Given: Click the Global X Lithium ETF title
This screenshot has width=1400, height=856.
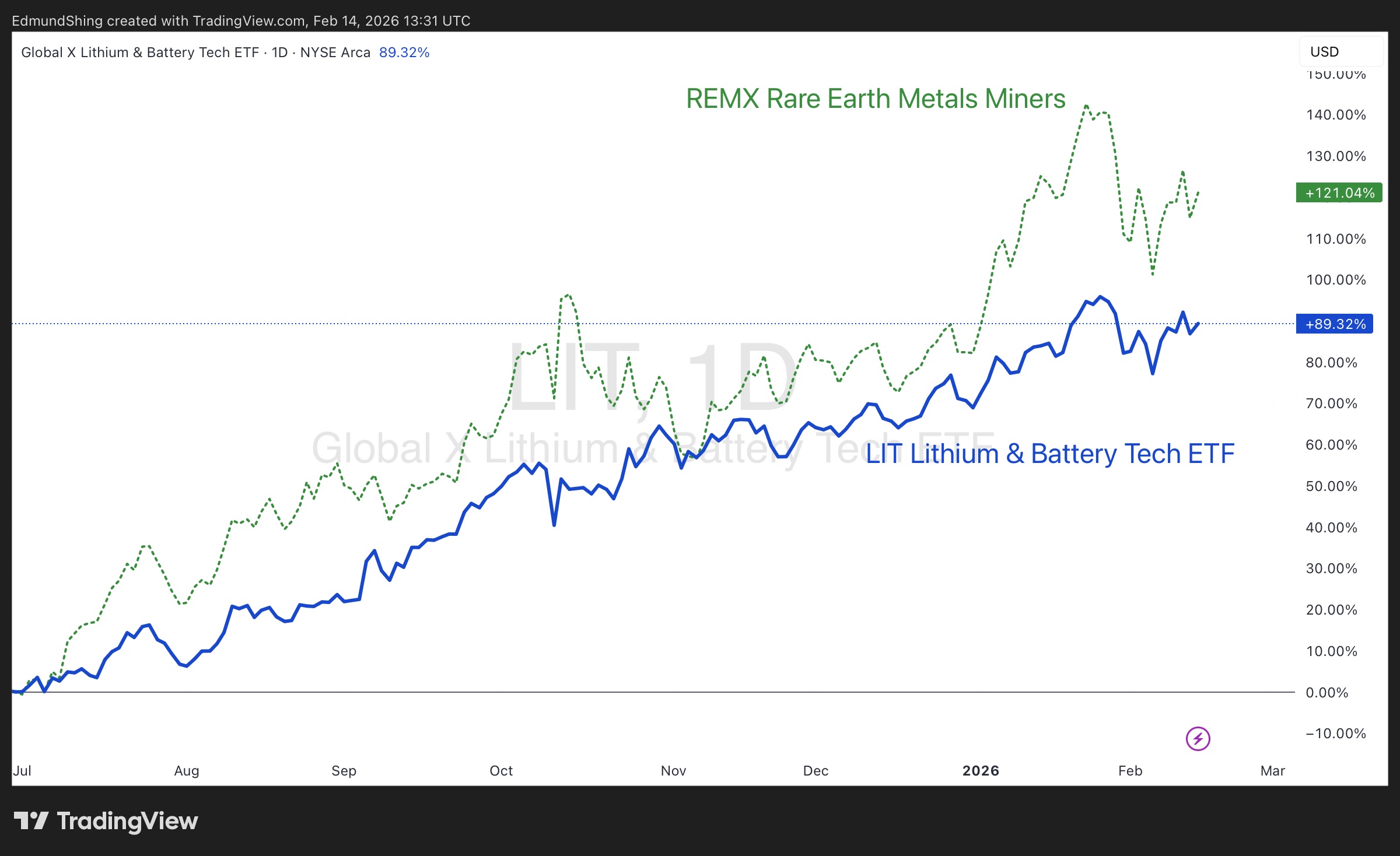Looking at the screenshot, I should [x=140, y=52].
